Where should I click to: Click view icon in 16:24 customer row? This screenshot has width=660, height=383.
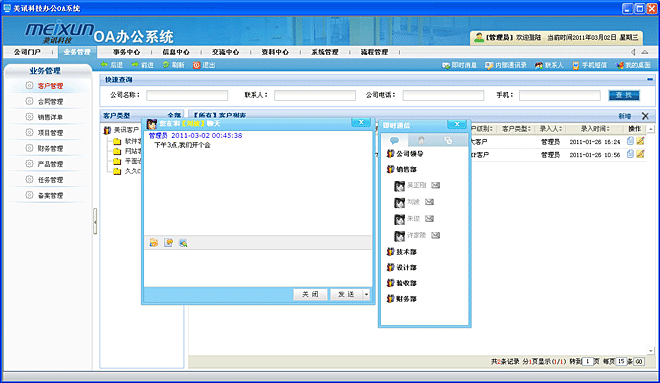pyautogui.click(x=630, y=141)
